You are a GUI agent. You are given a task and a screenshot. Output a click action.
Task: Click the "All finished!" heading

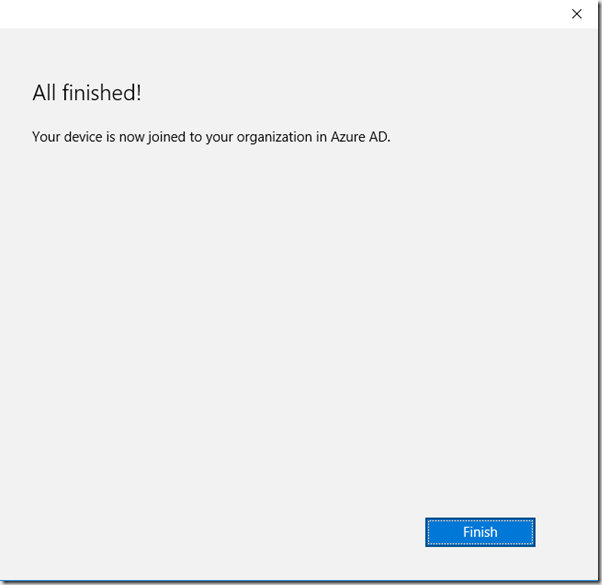87,93
